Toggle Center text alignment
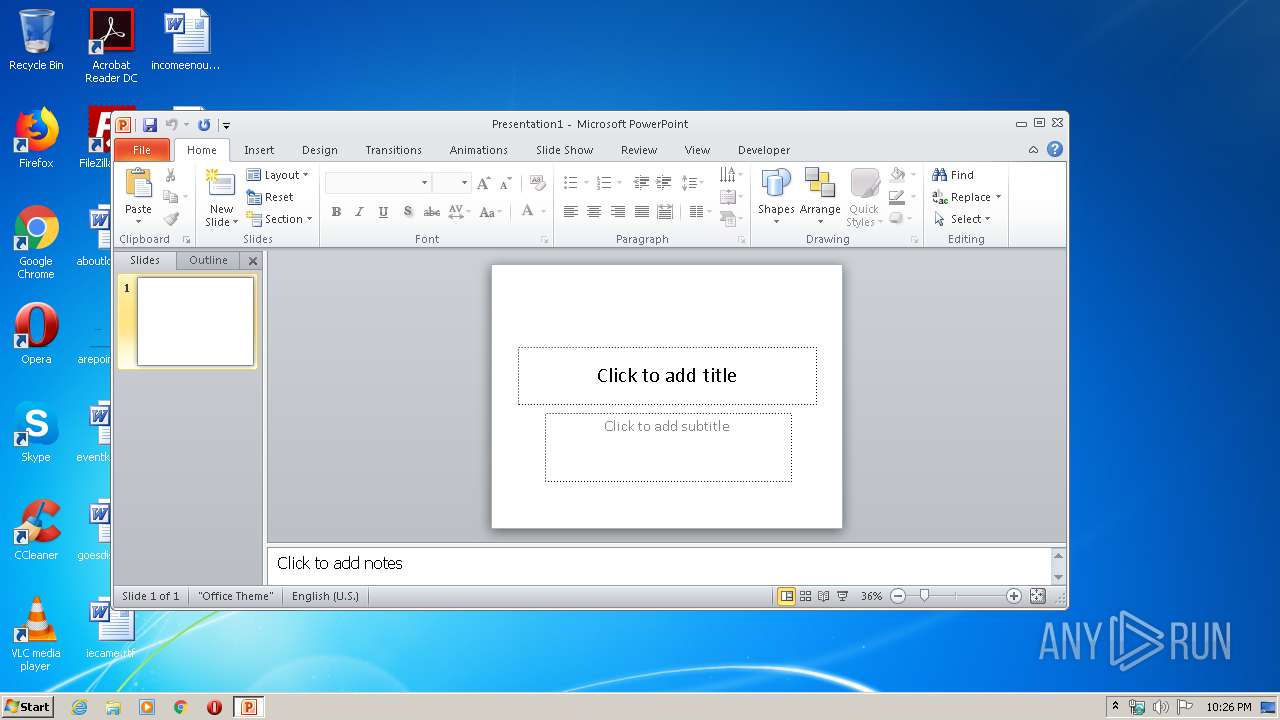The image size is (1280, 720). (594, 212)
